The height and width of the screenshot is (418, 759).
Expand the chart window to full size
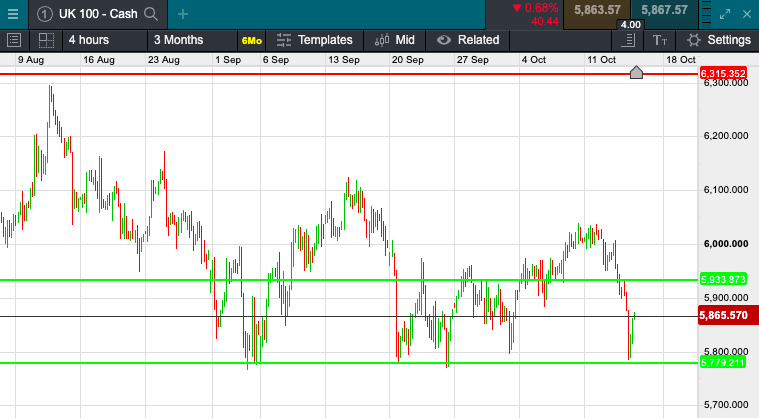click(725, 14)
